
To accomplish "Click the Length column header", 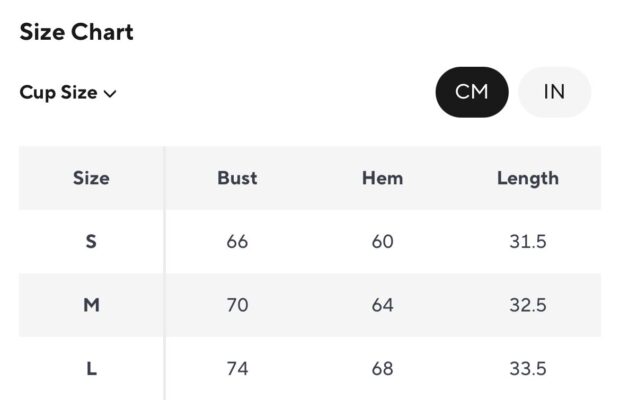I will [527, 178].
